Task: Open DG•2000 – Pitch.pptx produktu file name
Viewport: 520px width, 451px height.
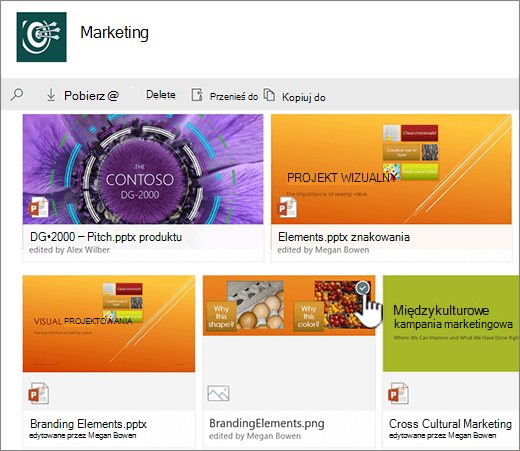Action: (x=106, y=237)
